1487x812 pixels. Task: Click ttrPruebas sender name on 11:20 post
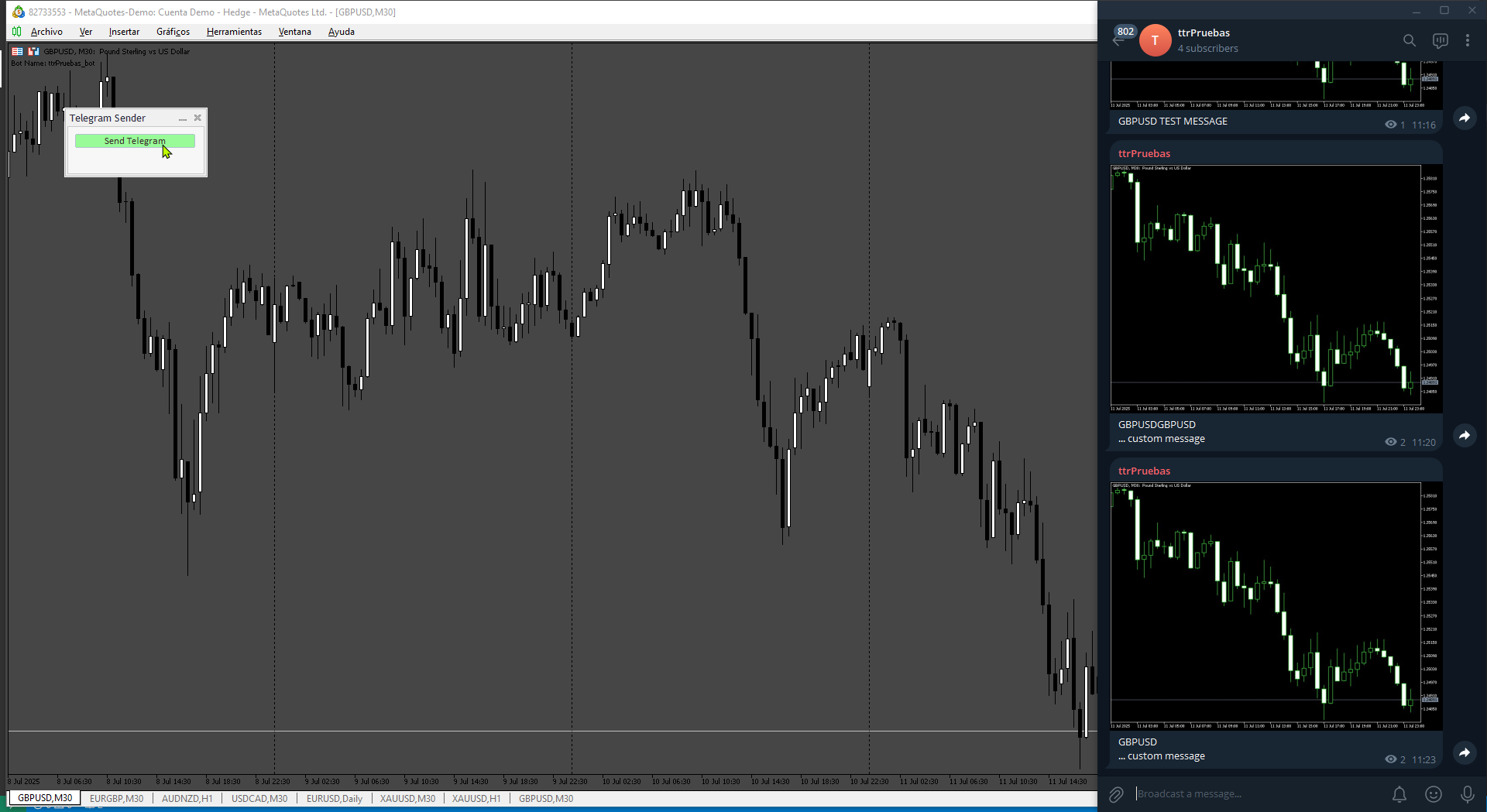(1144, 153)
